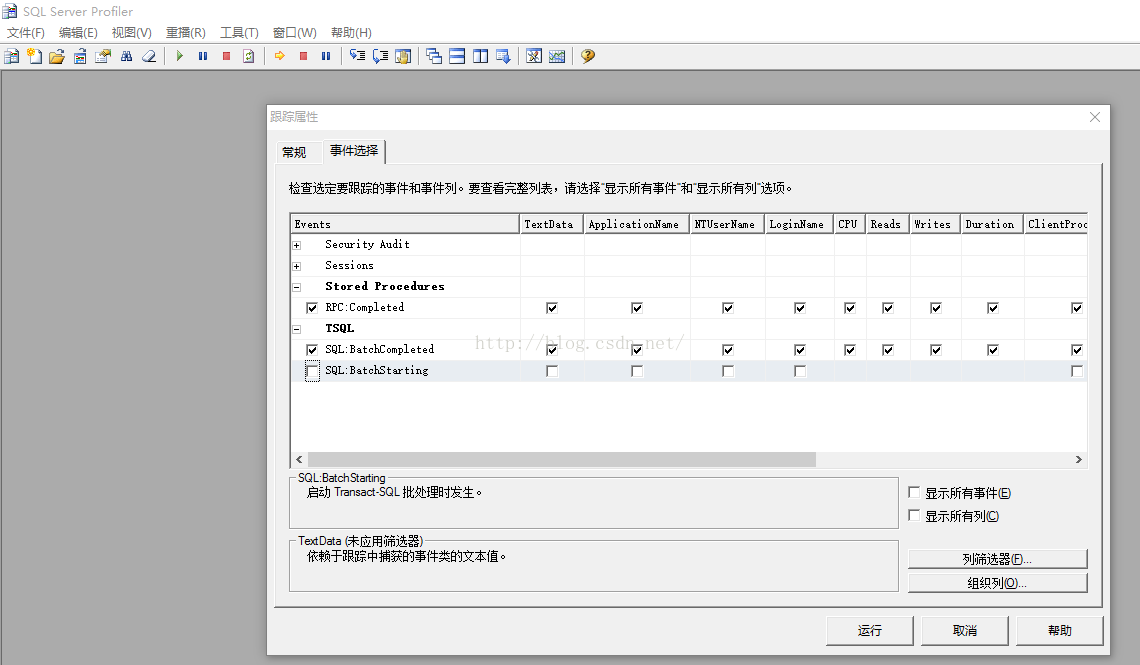
Task: Check the SQL:BatchStarting event checkbox
Action: pos(312,371)
